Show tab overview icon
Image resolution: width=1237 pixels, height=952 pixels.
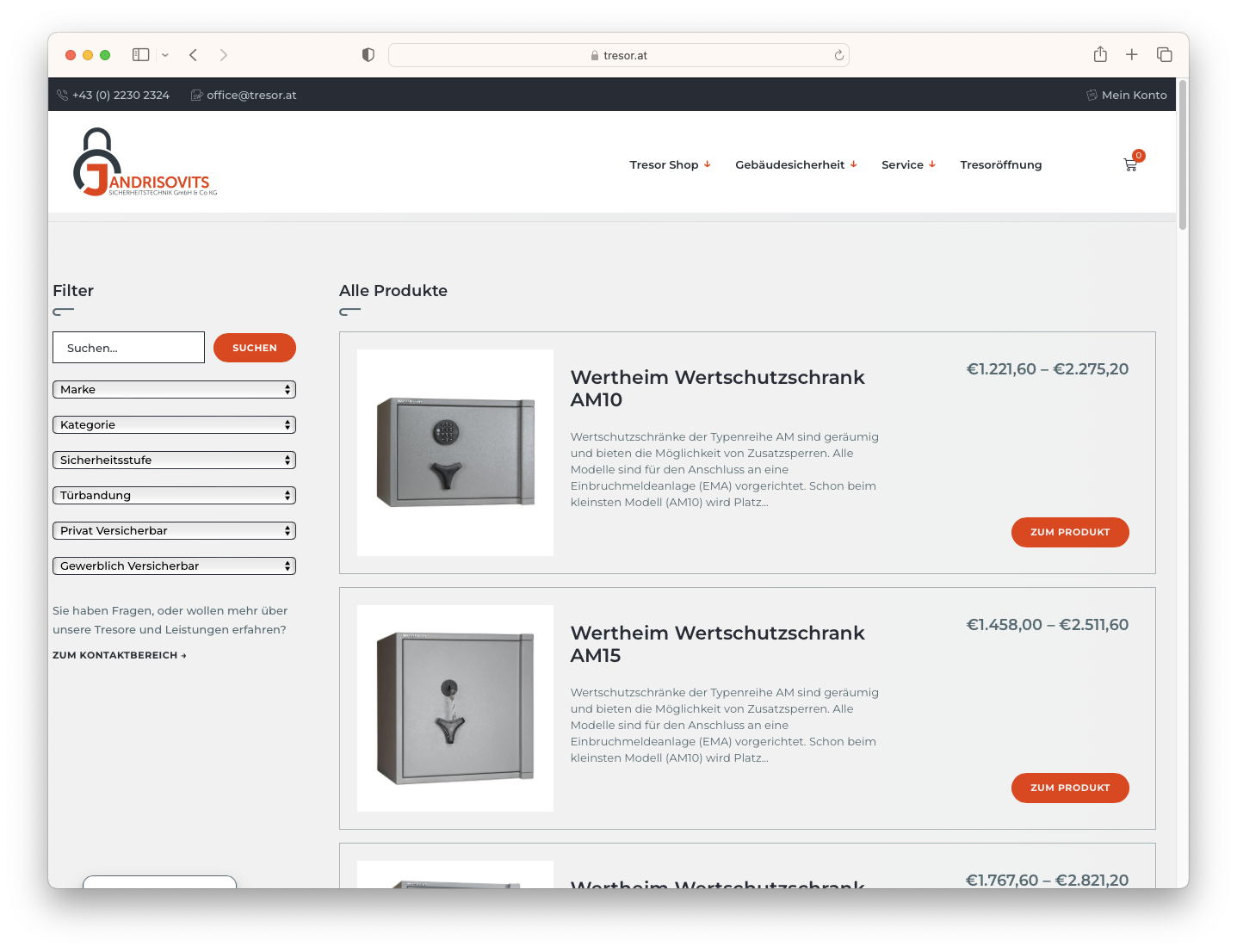(x=1165, y=54)
